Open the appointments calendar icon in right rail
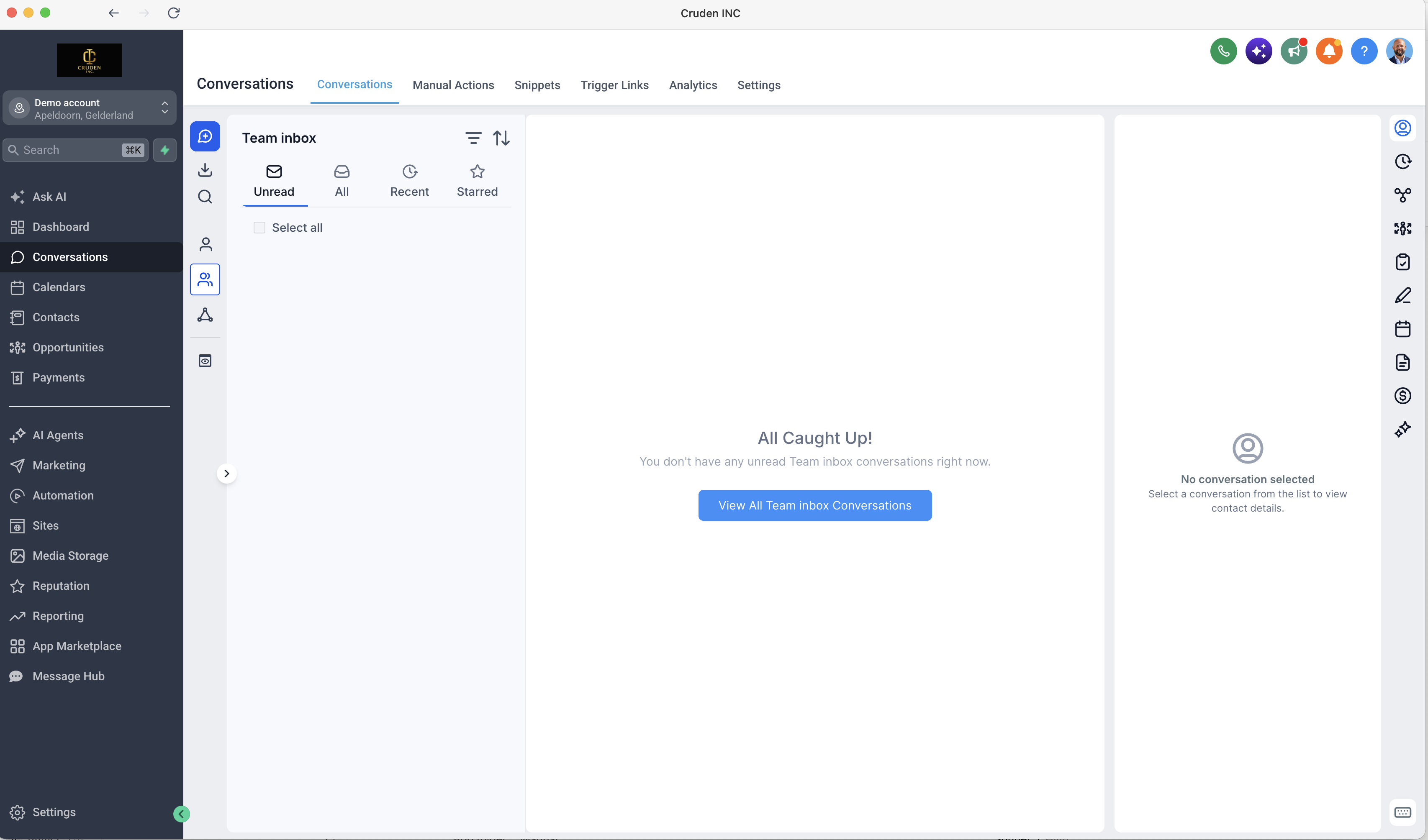 tap(1402, 328)
